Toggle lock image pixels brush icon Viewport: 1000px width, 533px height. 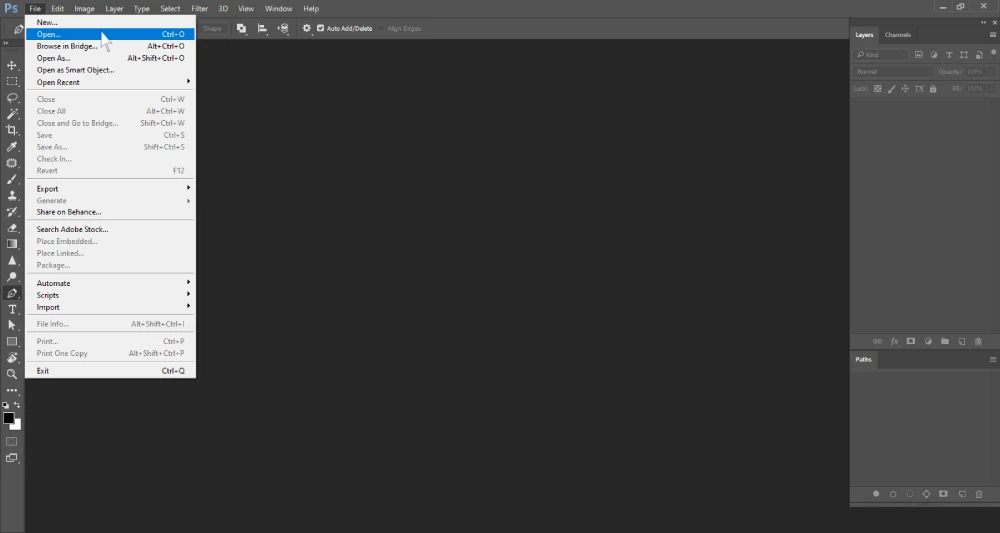click(892, 89)
